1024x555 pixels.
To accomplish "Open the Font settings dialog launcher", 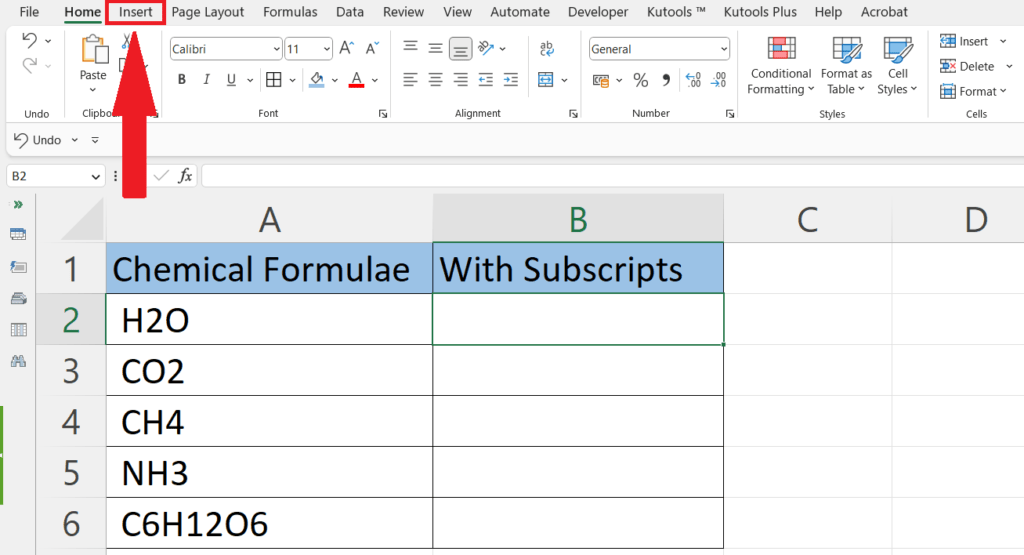I will coord(383,114).
